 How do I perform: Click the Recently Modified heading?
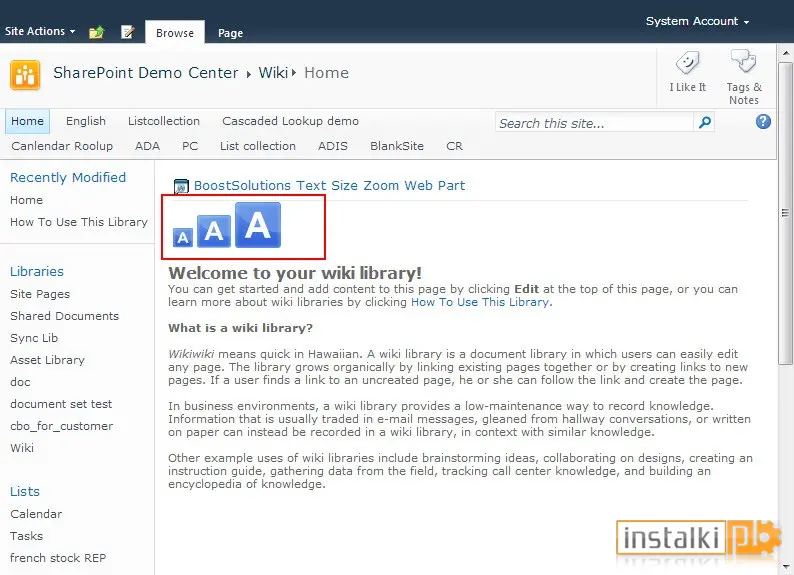(x=68, y=178)
